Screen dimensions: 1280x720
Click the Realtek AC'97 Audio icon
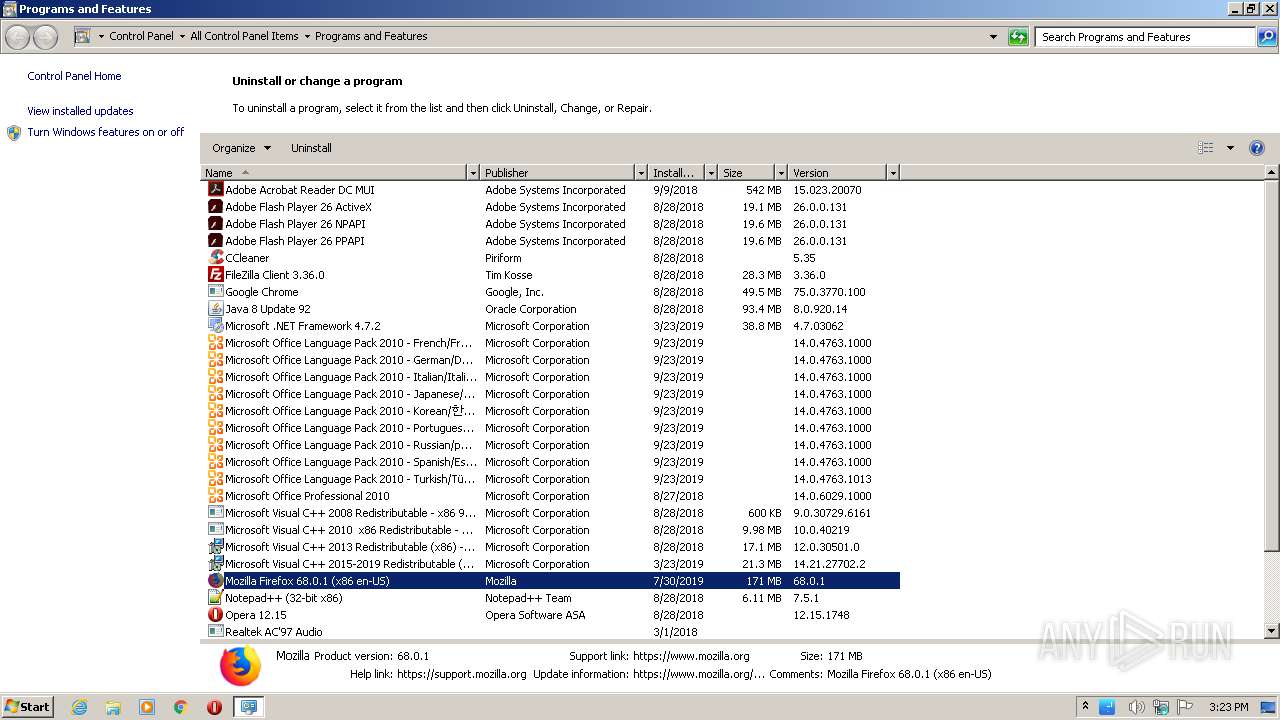pos(215,632)
